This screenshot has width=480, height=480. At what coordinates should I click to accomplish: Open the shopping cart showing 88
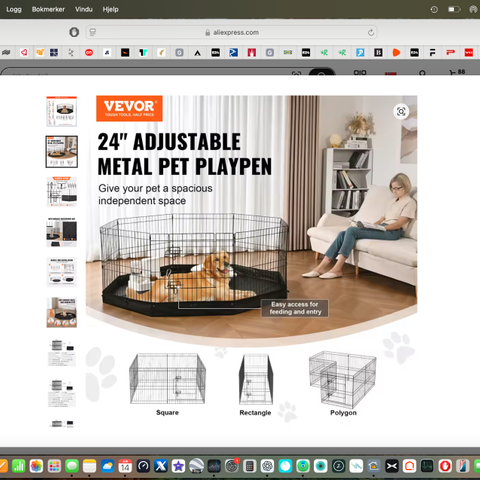[457, 72]
